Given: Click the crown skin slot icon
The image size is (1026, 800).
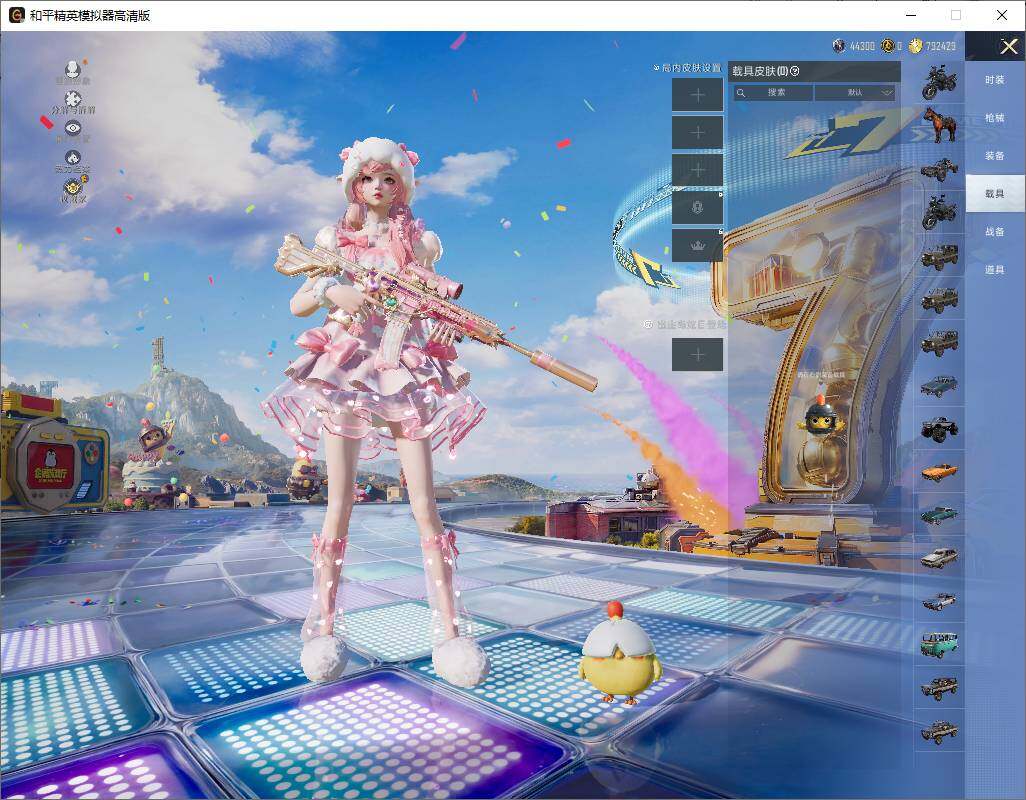Looking at the screenshot, I should coord(697,245).
